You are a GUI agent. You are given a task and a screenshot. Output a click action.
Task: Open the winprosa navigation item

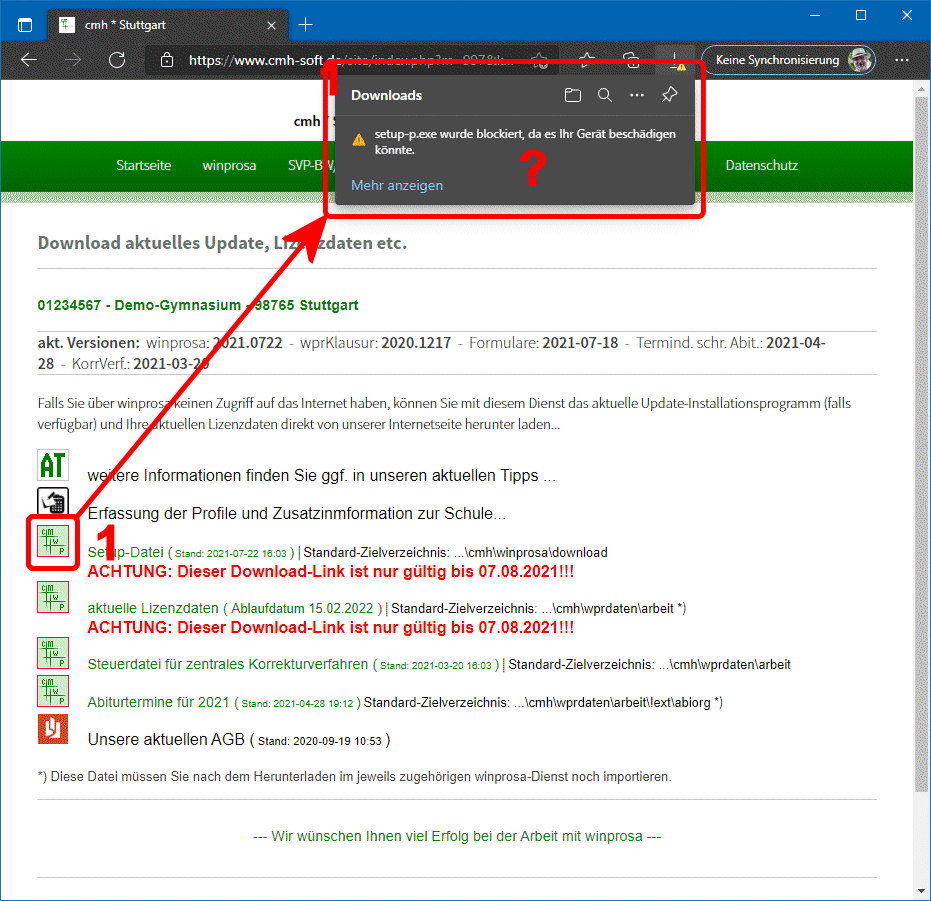(229, 166)
